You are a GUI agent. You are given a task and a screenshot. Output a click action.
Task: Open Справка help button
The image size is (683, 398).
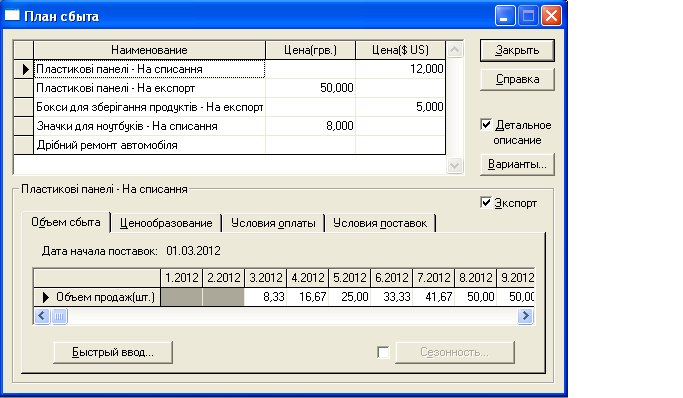coord(517,79)
